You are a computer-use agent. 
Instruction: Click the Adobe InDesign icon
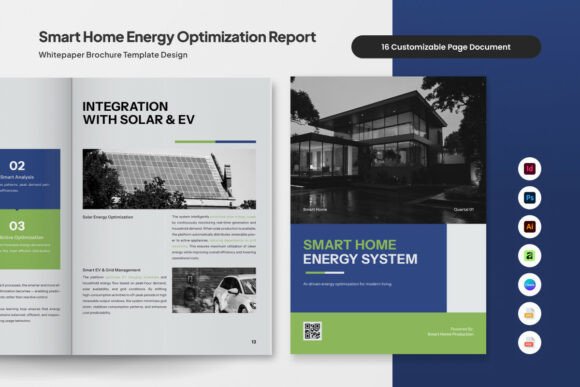529,169
